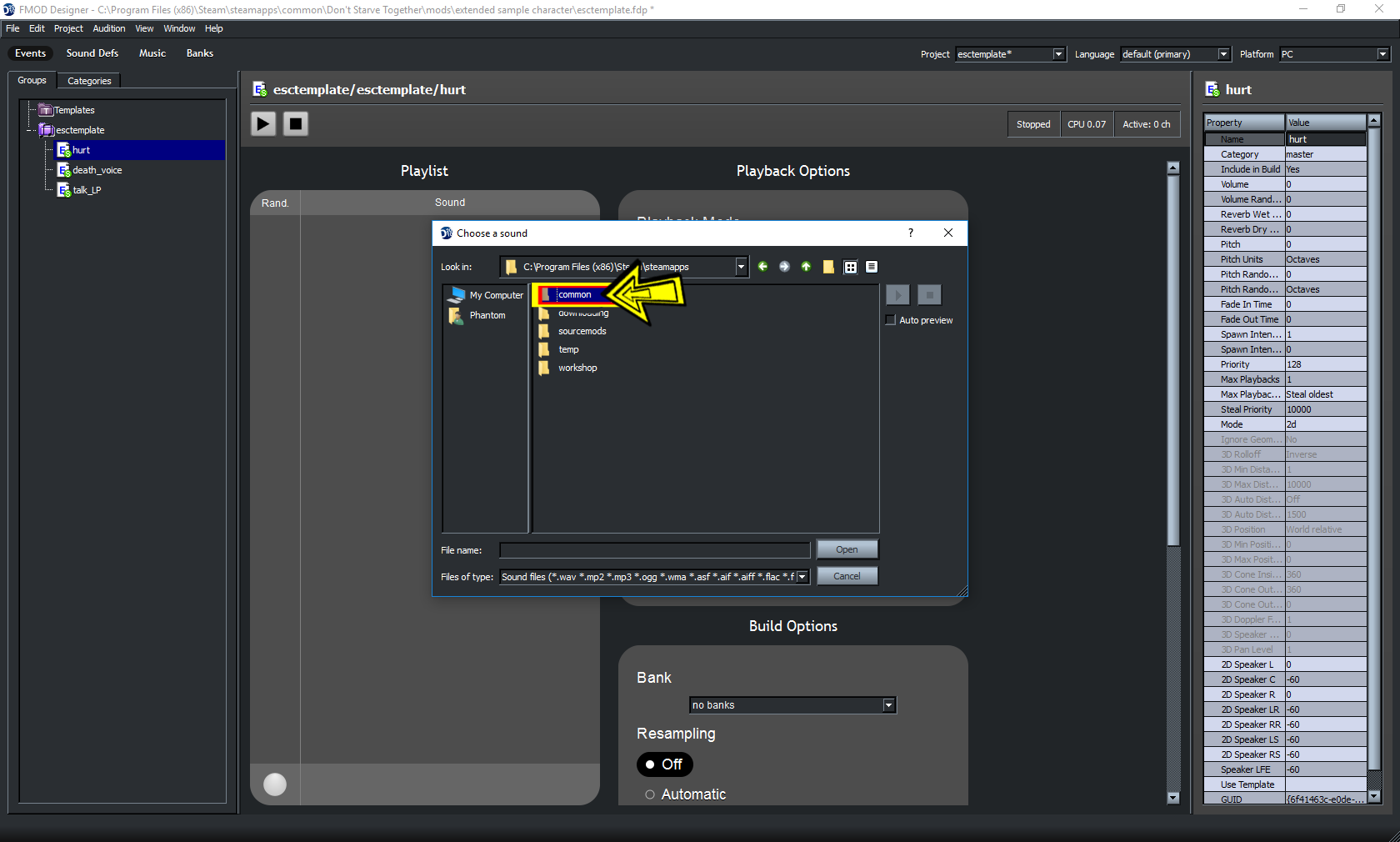1400x842 pixels.
Task: Switch file dialog to detail view icon
Action: coord(872,267)
